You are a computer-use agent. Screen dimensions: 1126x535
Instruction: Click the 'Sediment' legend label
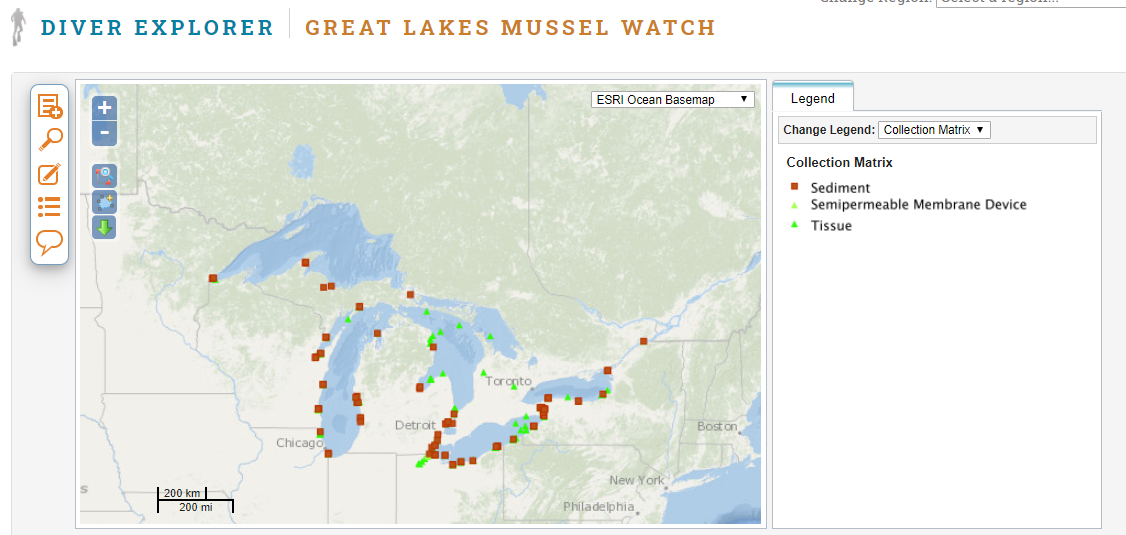[840, 187]
